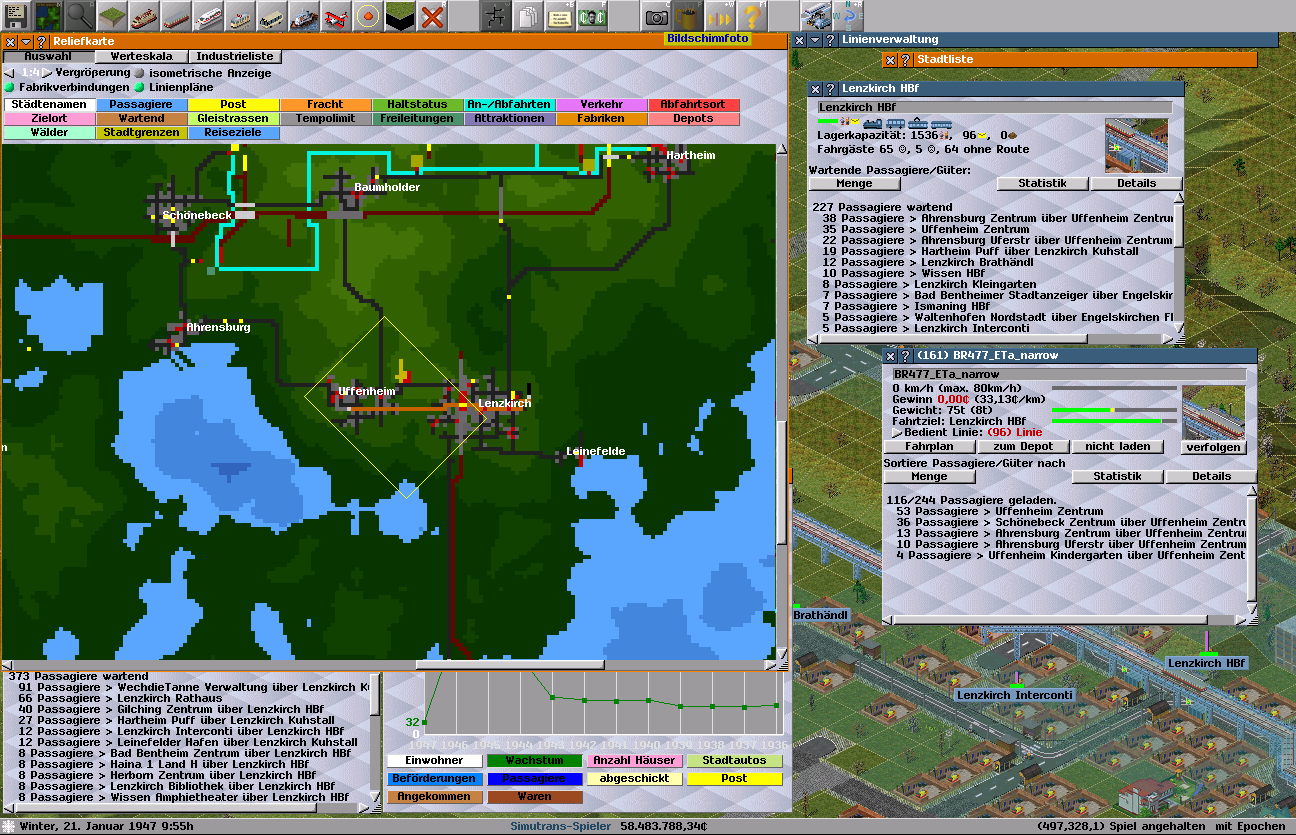
Task: Click the camera screenshot icon
Action: coord(656,16)
